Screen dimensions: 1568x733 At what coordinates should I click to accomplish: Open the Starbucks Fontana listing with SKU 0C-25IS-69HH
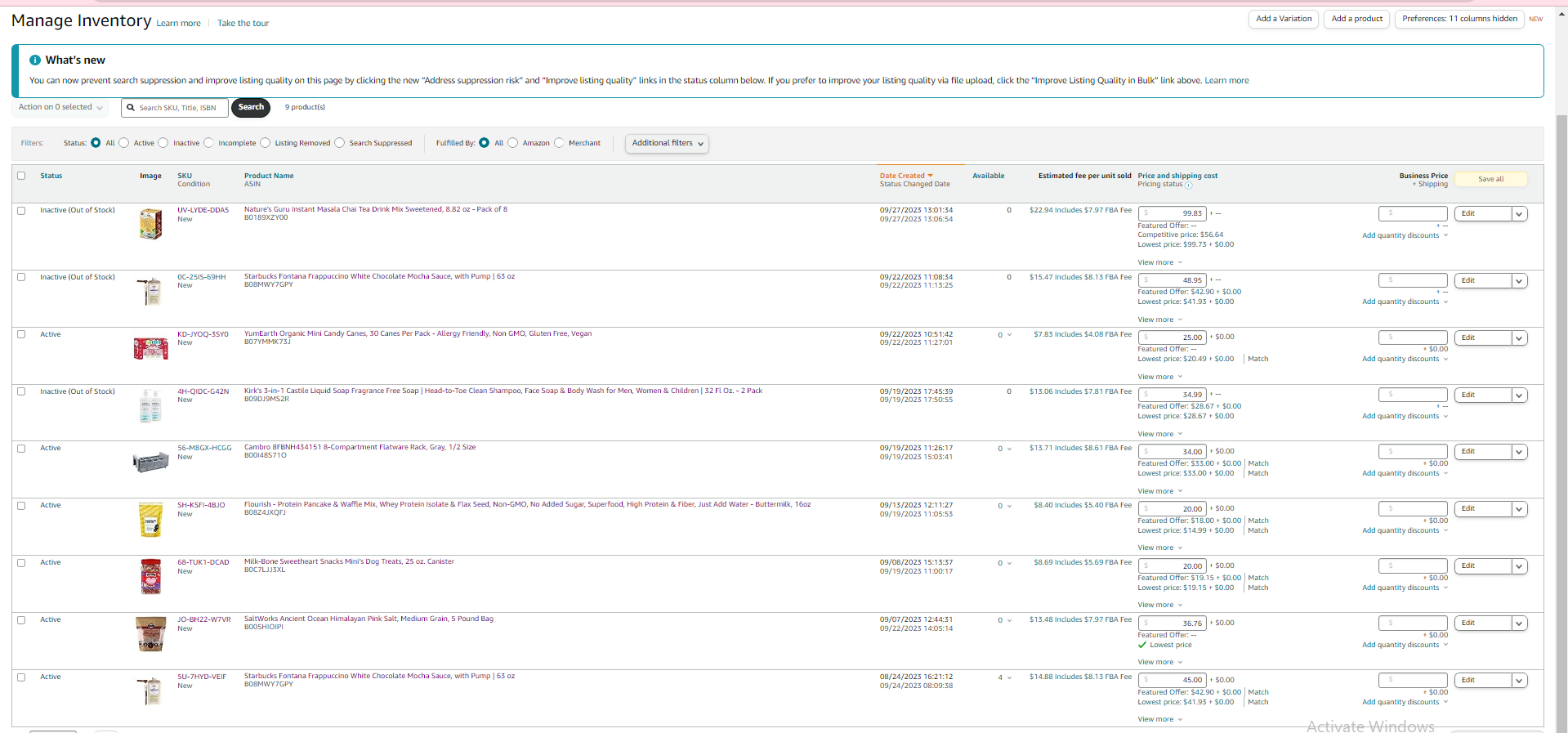tap(379, 276)
